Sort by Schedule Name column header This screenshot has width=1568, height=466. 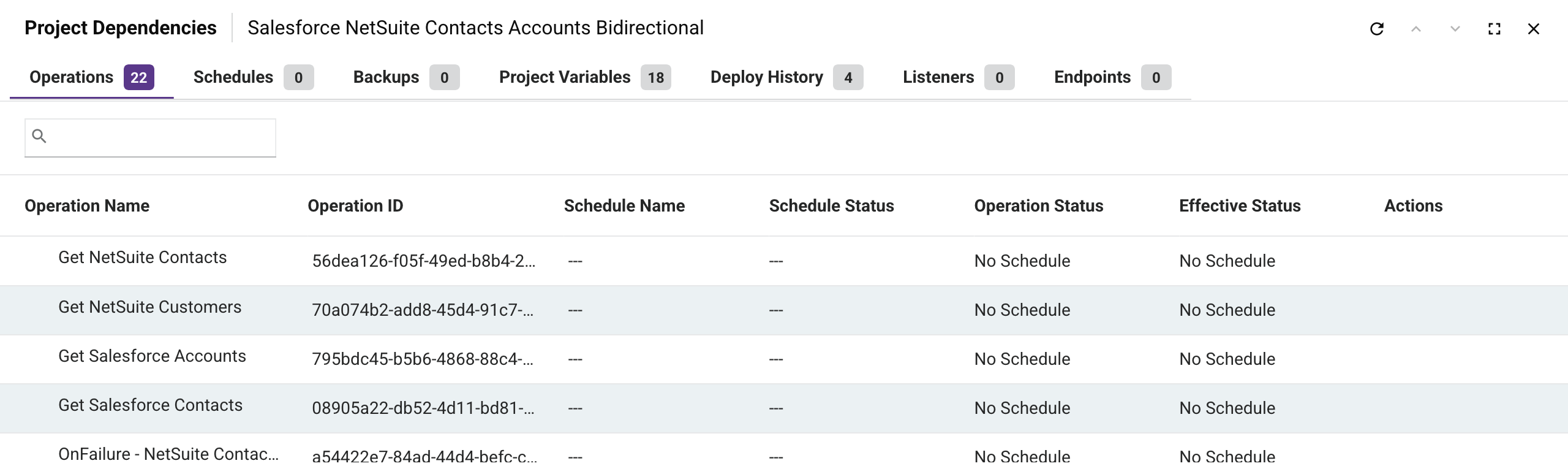pyautogui.click(x=624, y=206)
